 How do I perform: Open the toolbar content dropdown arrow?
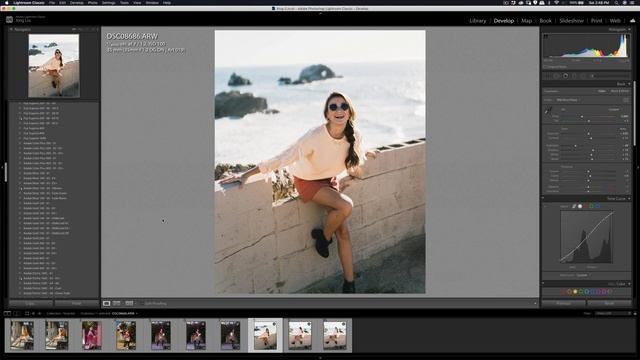click(535, 303)
